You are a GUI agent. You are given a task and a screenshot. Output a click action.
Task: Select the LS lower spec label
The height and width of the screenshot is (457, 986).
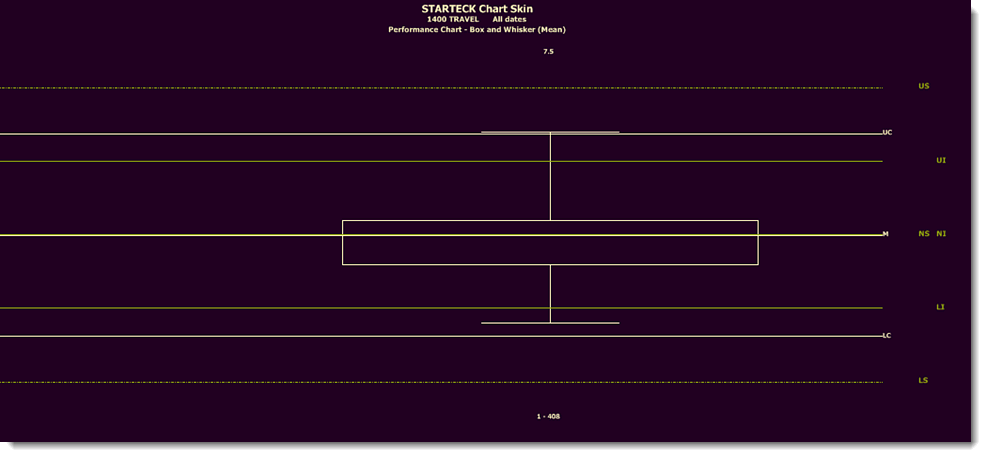click(923, 381)
